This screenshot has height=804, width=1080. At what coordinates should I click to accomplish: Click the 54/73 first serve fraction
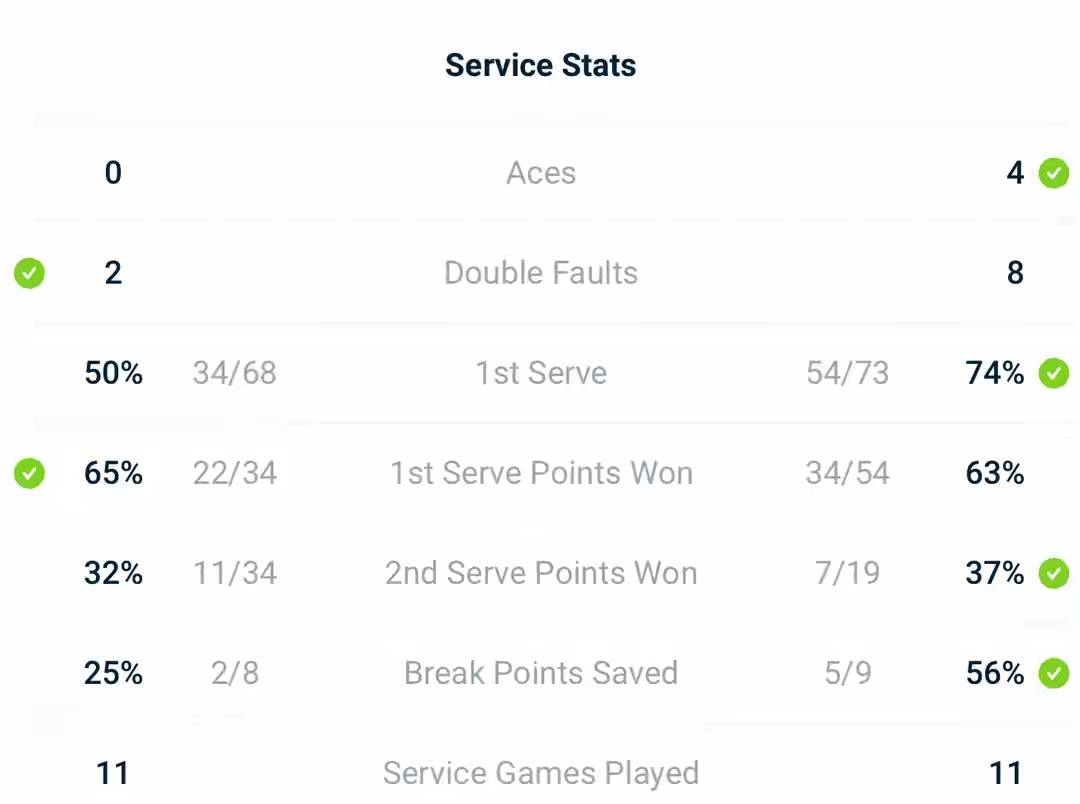point(847,373)
